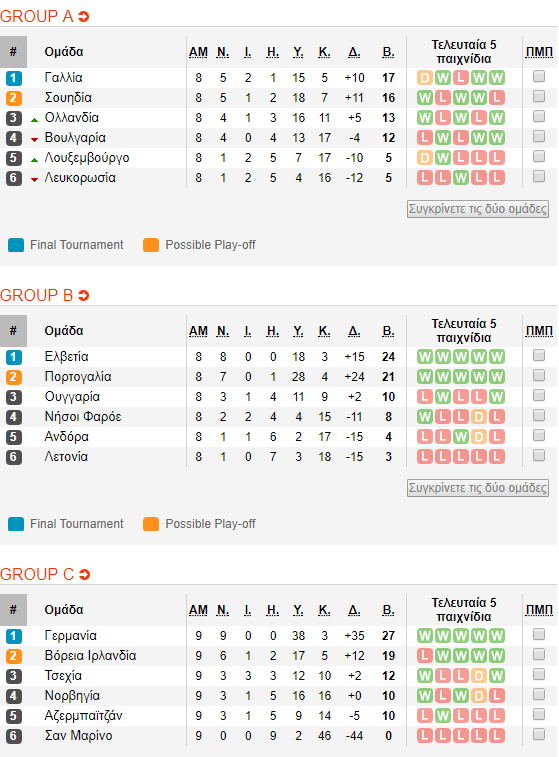Click Group A's Συγκρίνετε τις δύο ομάδες button
This screenshot has height=757, width=559.
[477, 209]
